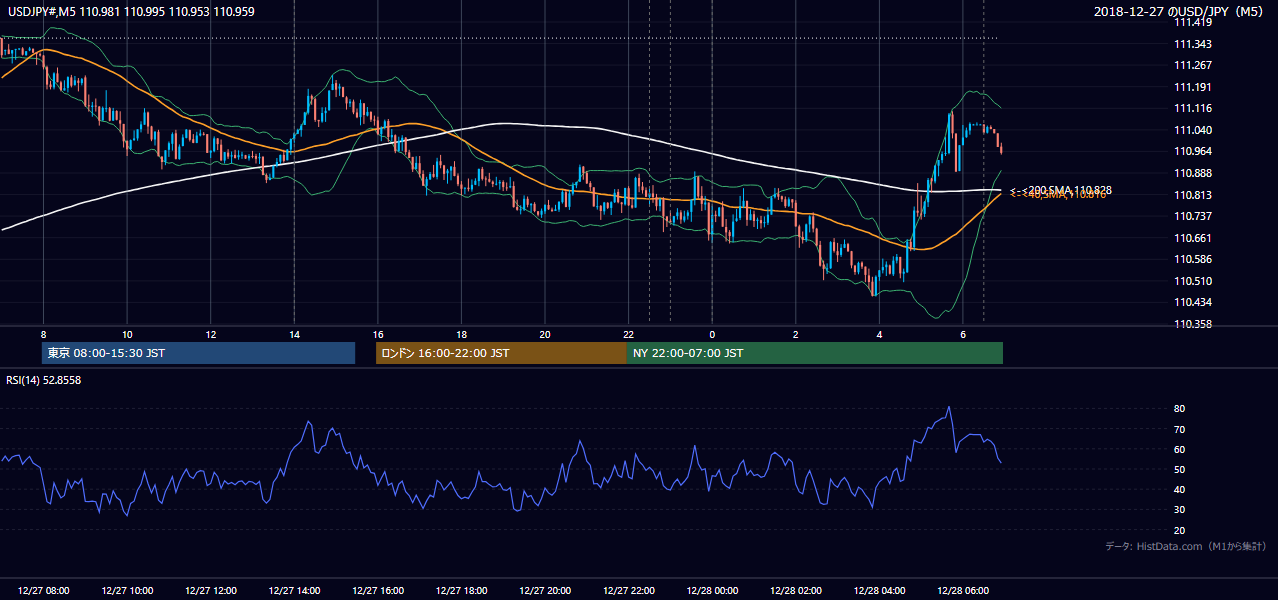The width and height of the screenshot is (1278, 600).
Task: Click the 12/28 06:00 bottom date label
Action: [963, 591]
